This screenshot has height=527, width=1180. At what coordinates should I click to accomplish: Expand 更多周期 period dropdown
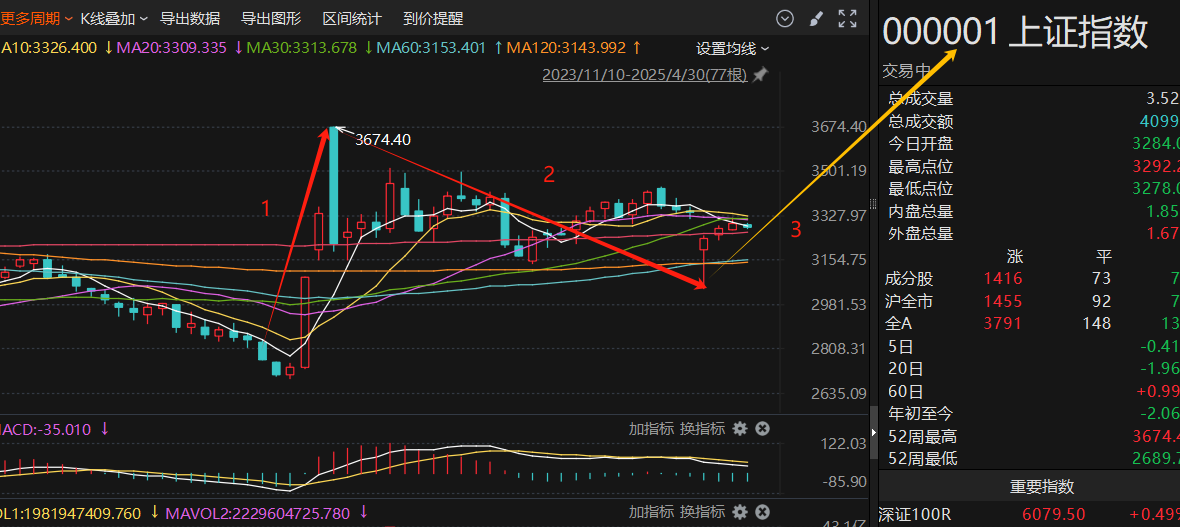(x=36, y=19)
